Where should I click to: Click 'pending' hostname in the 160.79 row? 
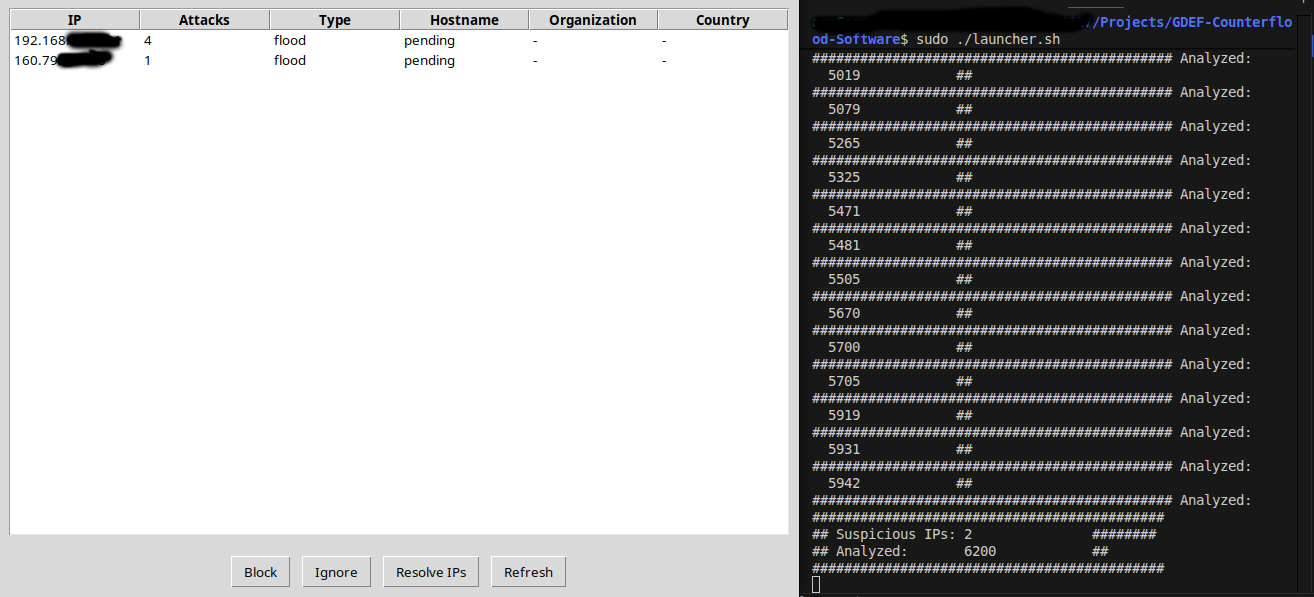pyautogui.click(x=429, y=60)
